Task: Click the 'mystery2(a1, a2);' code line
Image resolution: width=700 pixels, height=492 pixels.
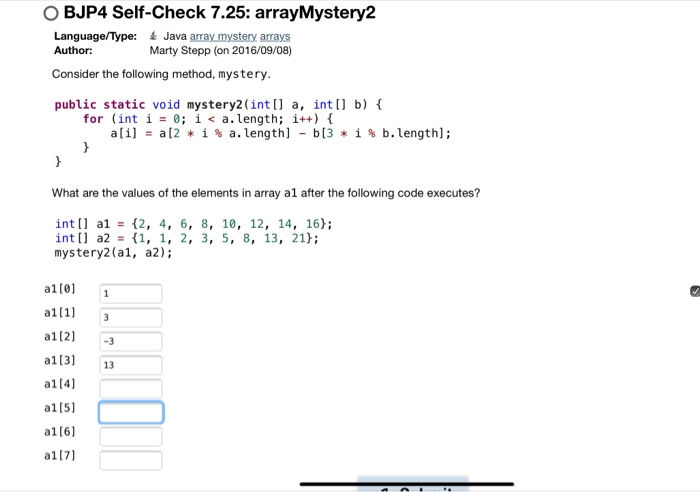Action: tap(113, 253)
